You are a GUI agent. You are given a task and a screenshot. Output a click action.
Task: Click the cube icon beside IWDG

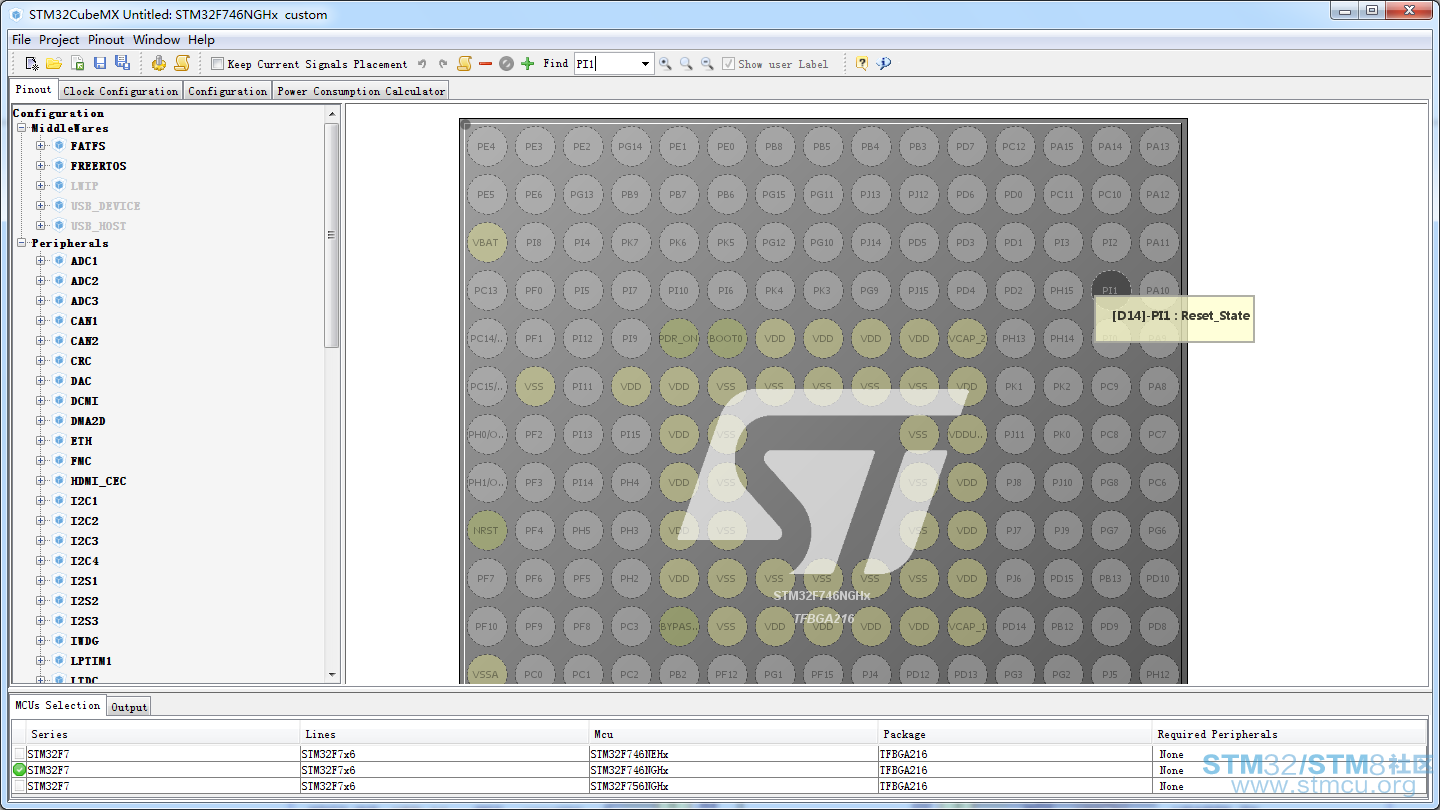point(59,641)
